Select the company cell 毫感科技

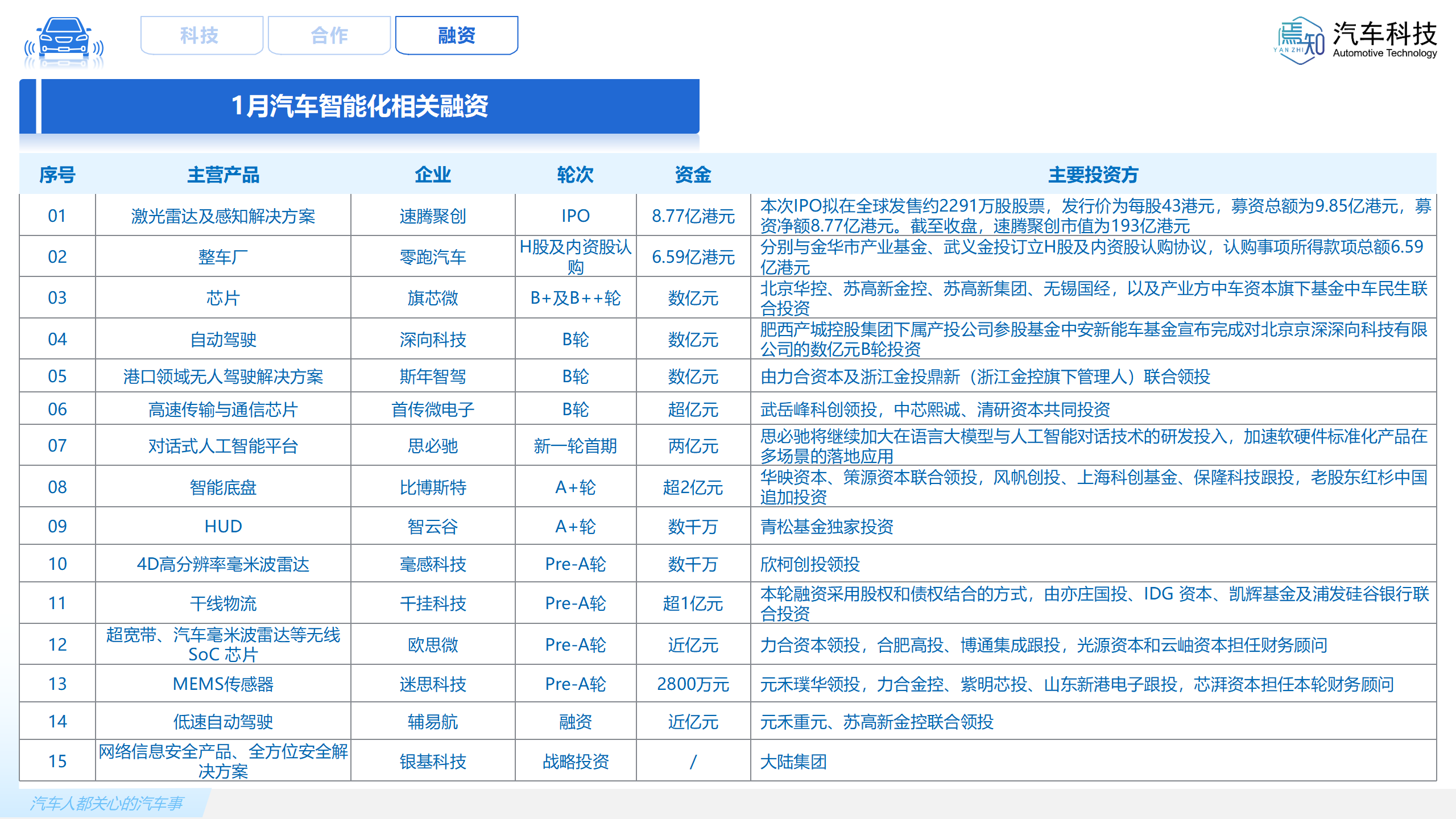pos(433,564)
